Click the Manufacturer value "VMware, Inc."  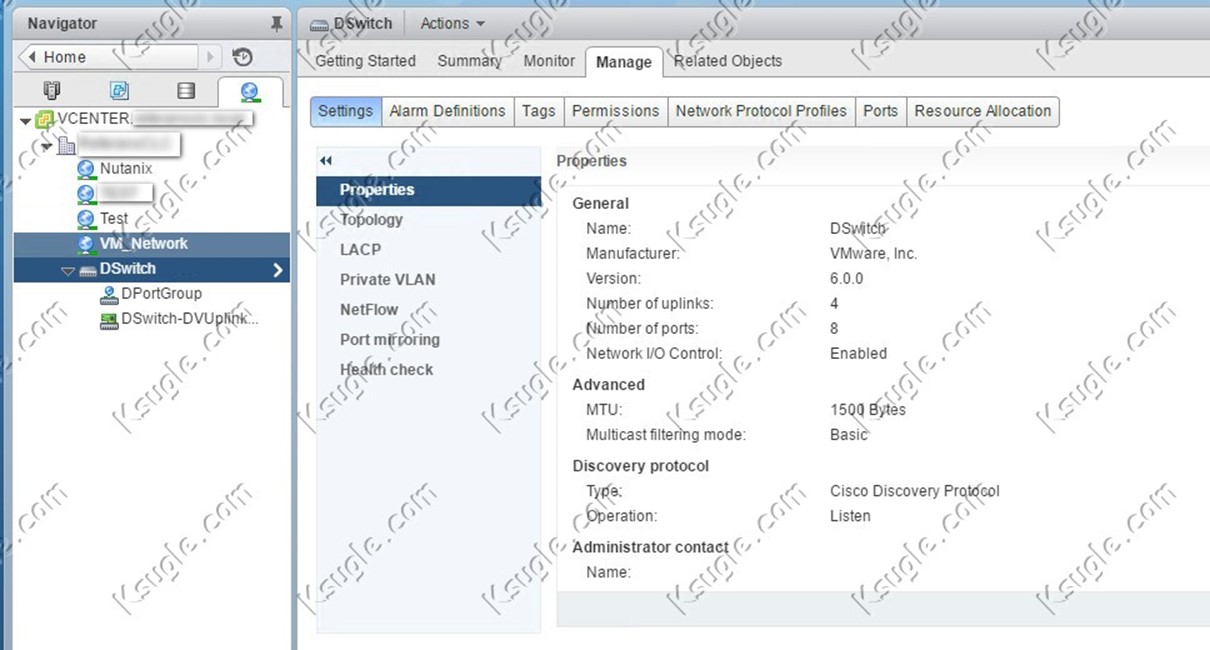click(873, 254)
